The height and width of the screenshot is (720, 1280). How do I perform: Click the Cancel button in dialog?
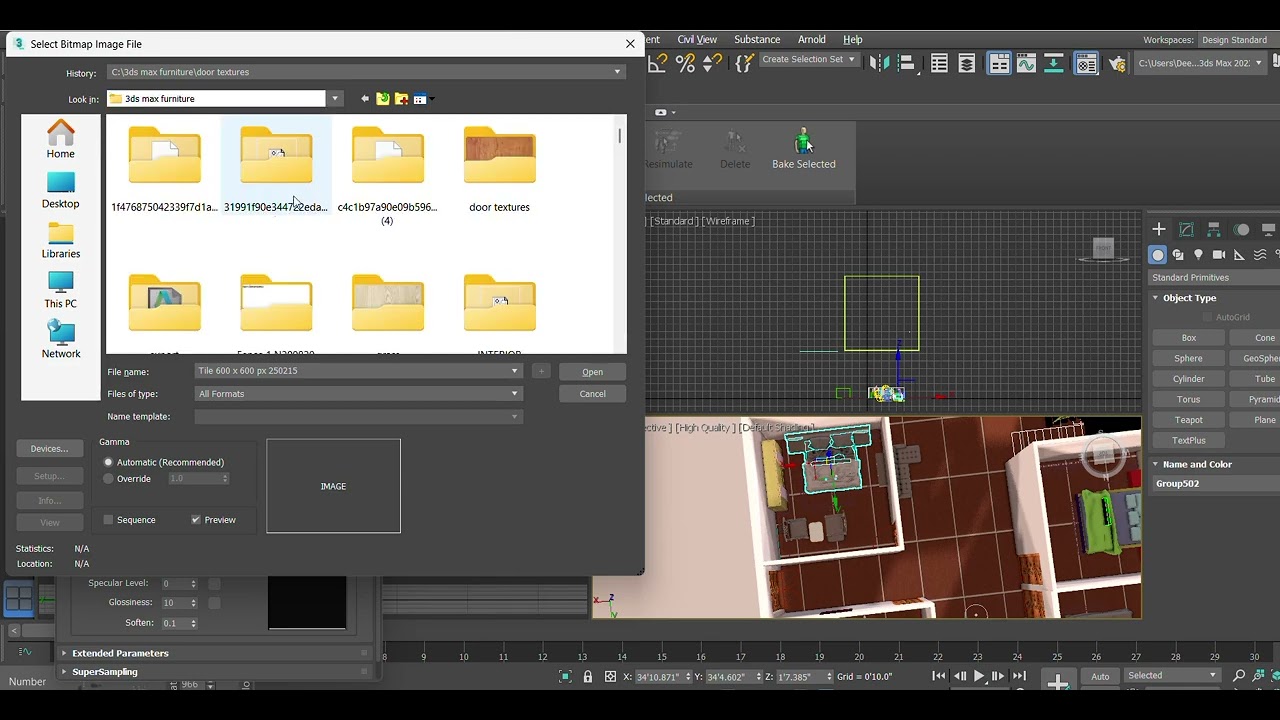coord(593,394)
